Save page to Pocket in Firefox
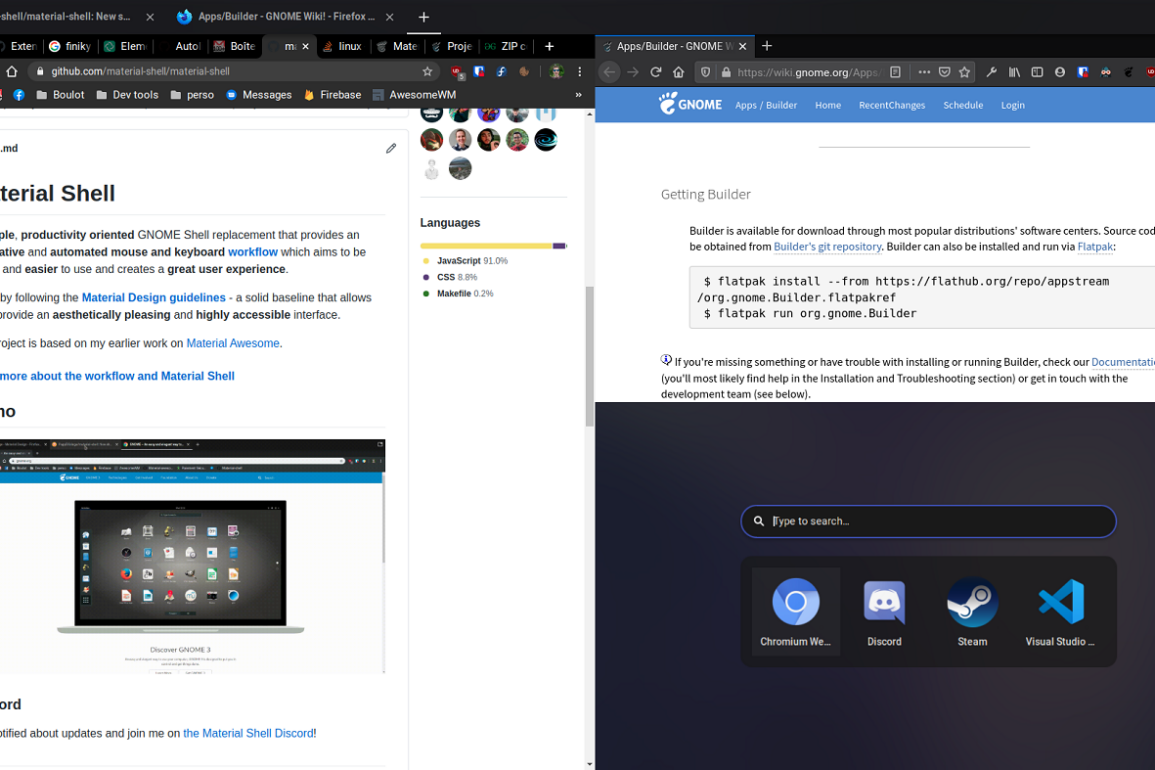Screen dimensions: 1155x770 pyautogui.click(x=944, y=72)
